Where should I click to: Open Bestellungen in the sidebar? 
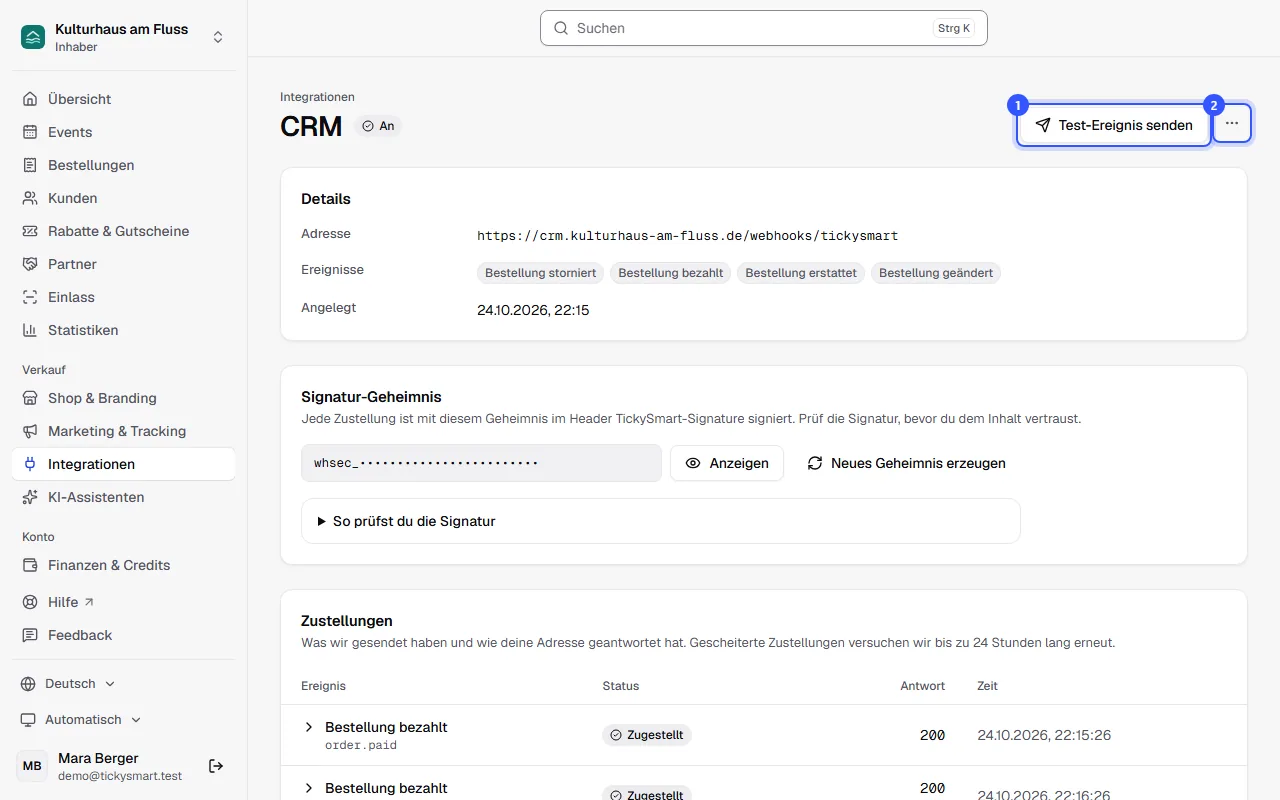click(x=124, y=165)
